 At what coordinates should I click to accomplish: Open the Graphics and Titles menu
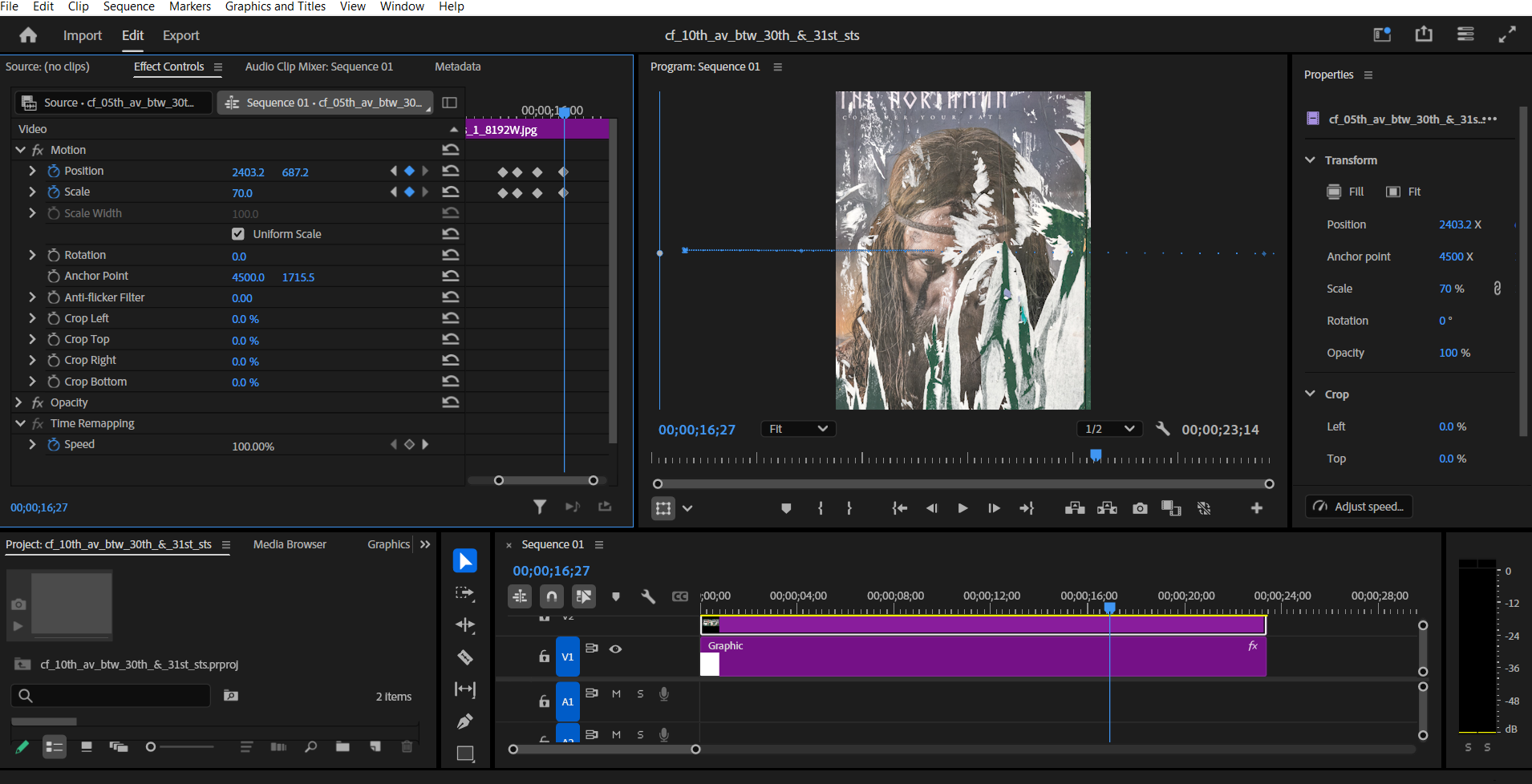click(x=275, y=6)
